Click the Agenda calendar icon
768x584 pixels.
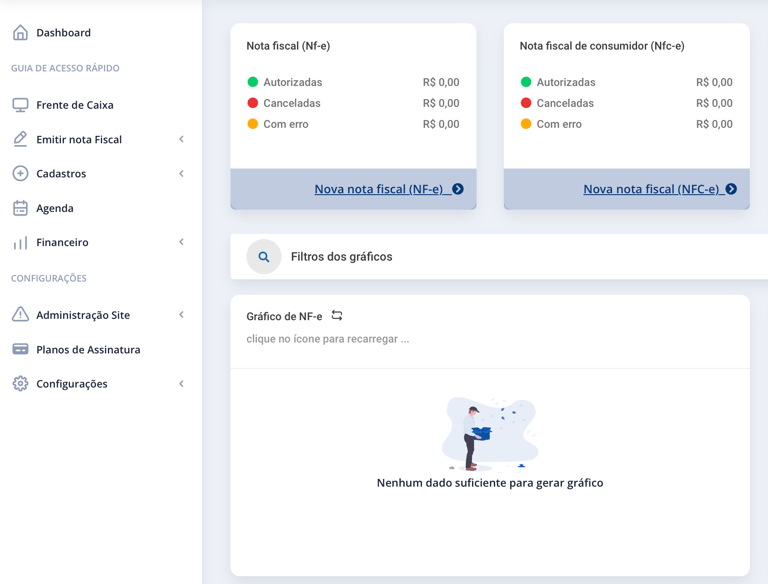tap(20, 208)
